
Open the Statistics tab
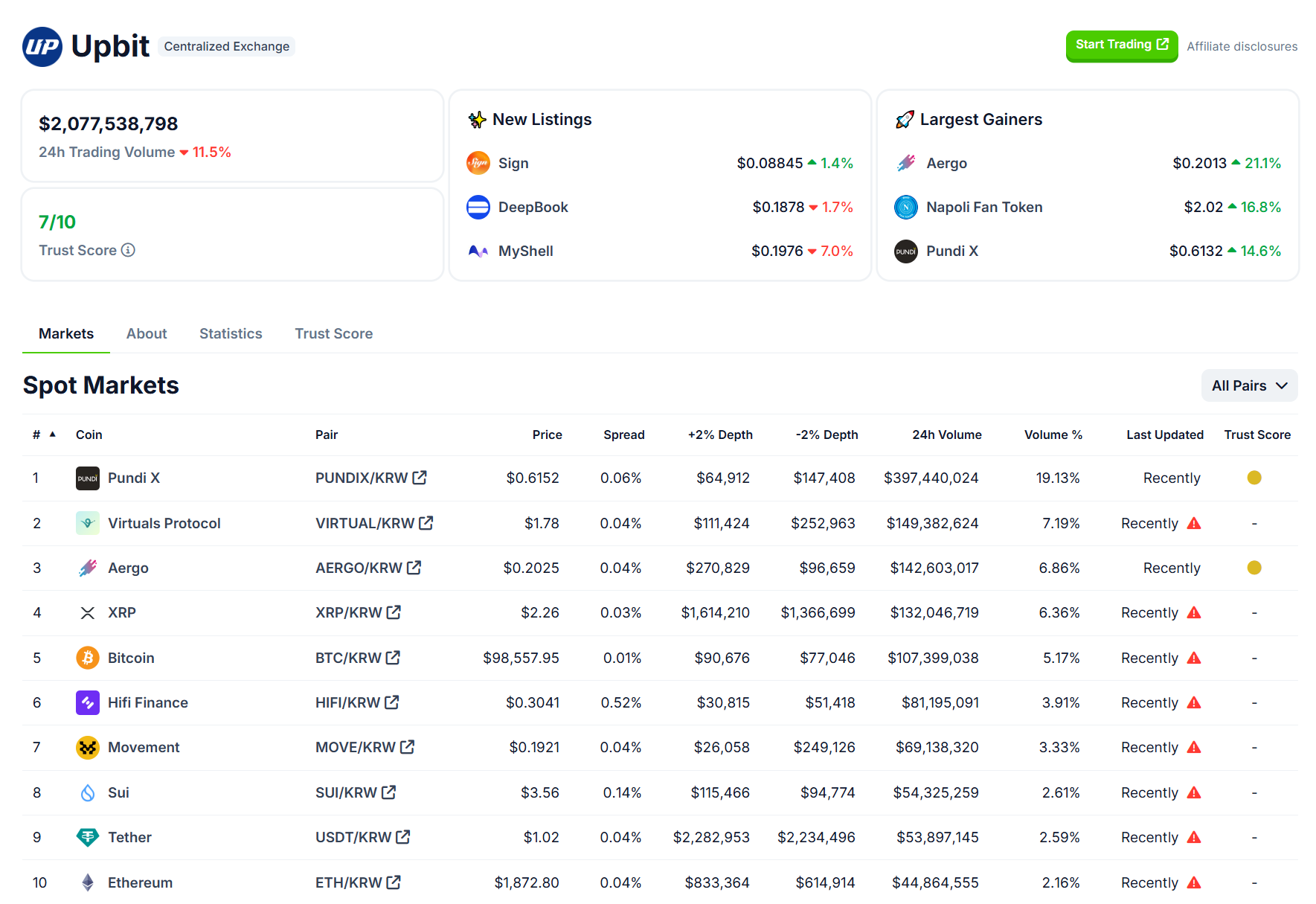(231, 333)
